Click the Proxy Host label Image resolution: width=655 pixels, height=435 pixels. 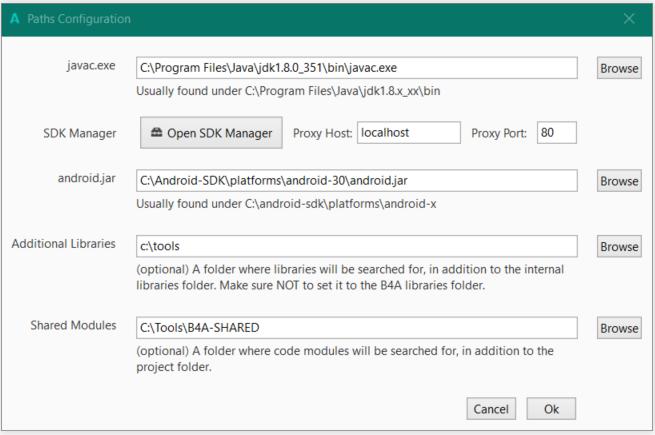point(323,133)
